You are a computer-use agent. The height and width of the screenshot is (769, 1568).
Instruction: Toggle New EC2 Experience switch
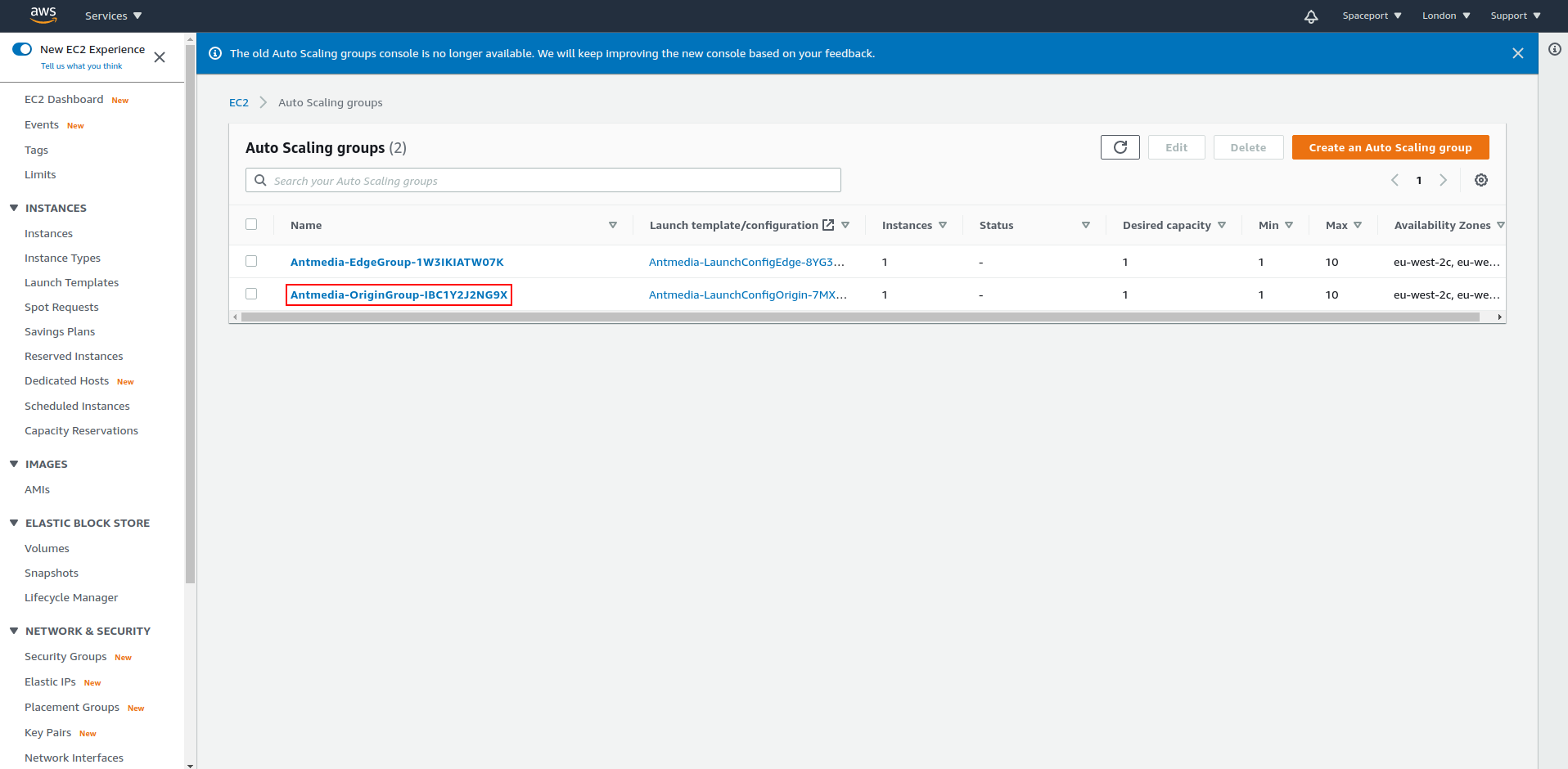click(x=22, y=49)
